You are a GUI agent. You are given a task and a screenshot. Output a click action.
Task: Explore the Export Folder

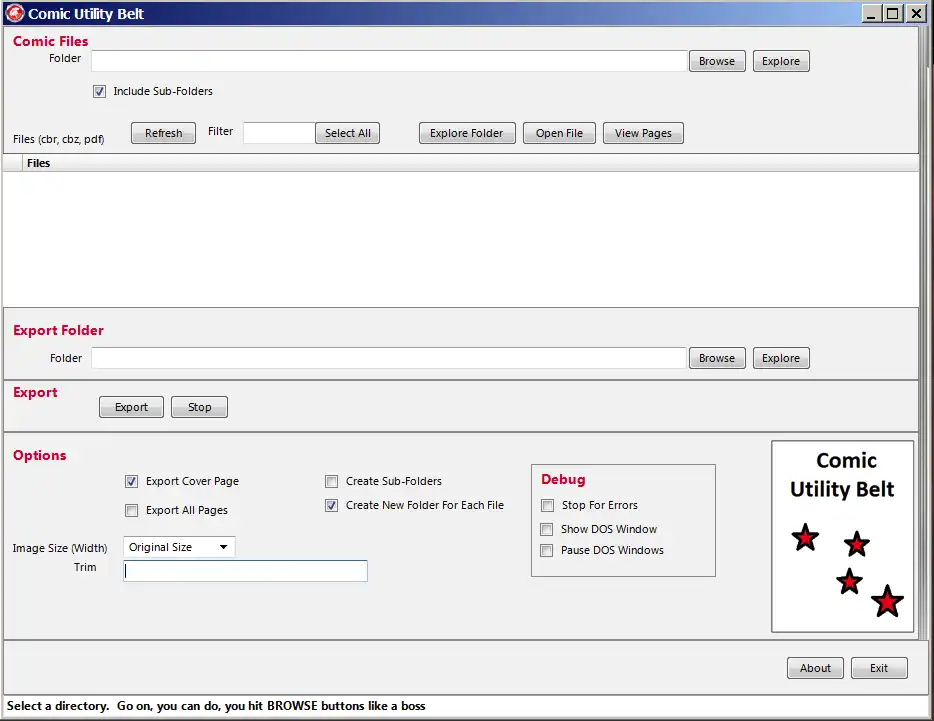click(781, 358)
